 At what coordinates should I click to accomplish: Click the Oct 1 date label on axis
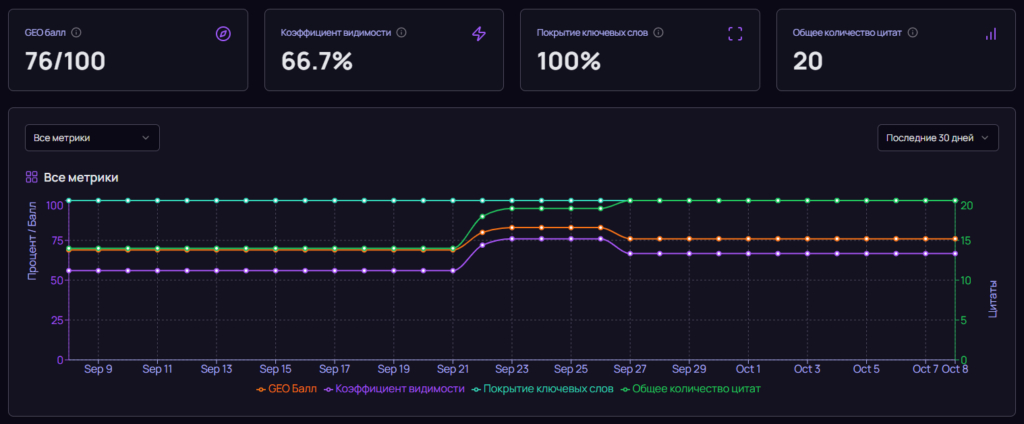[x=748, y=369]
